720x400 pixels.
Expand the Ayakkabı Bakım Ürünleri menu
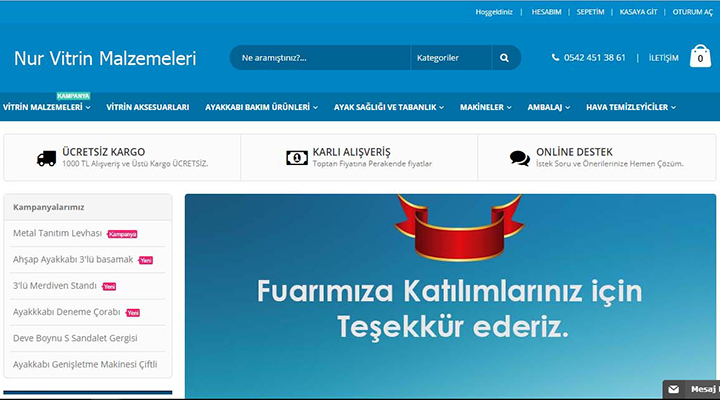(260, 107)
